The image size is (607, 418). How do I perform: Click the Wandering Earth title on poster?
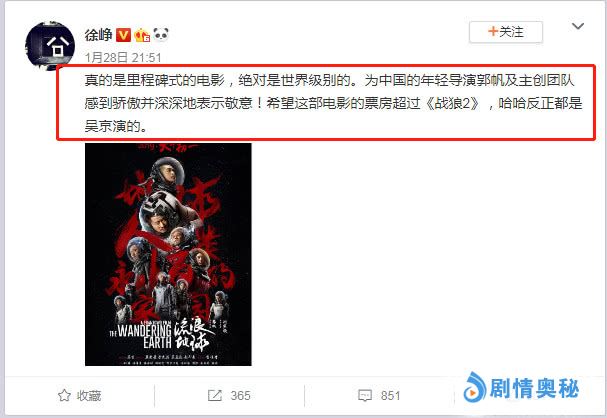[140, 336]
